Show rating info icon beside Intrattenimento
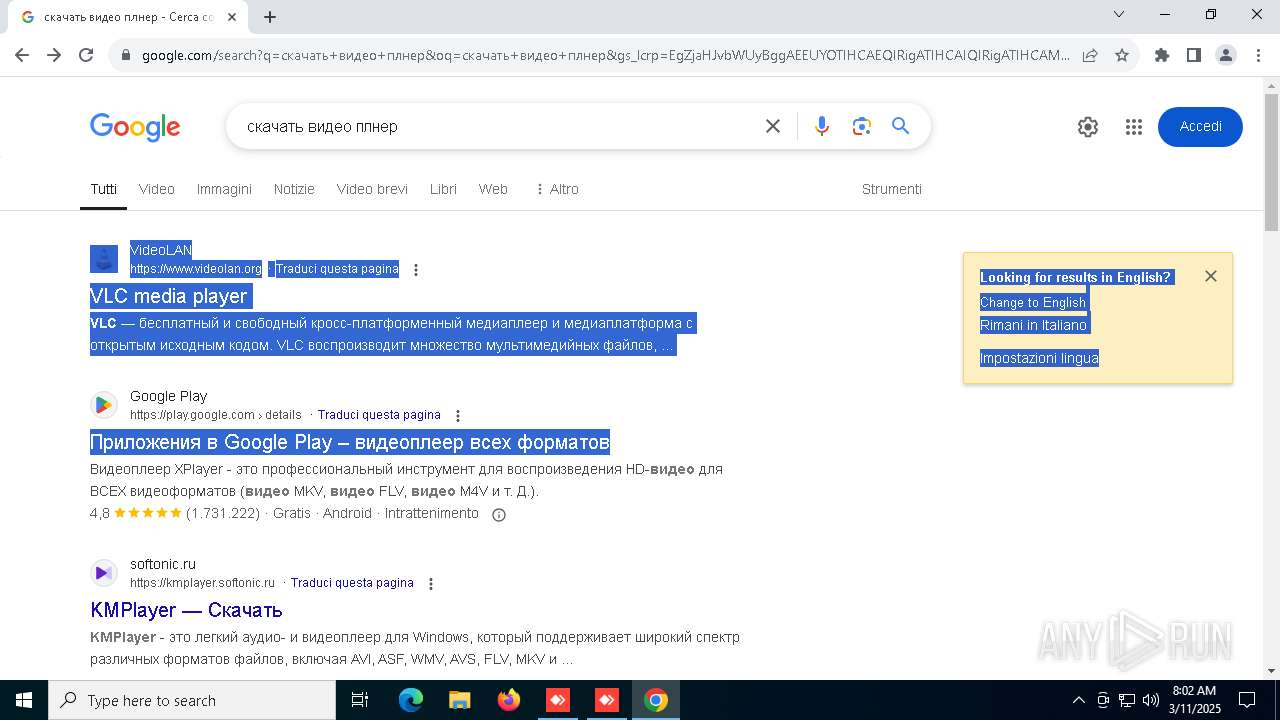The height and width of the screenshot is (720, 1280). 499,515
